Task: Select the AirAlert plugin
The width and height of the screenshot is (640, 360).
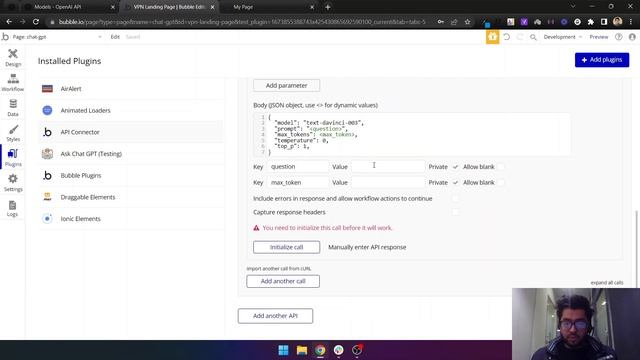Action: (x=131, y=89)
